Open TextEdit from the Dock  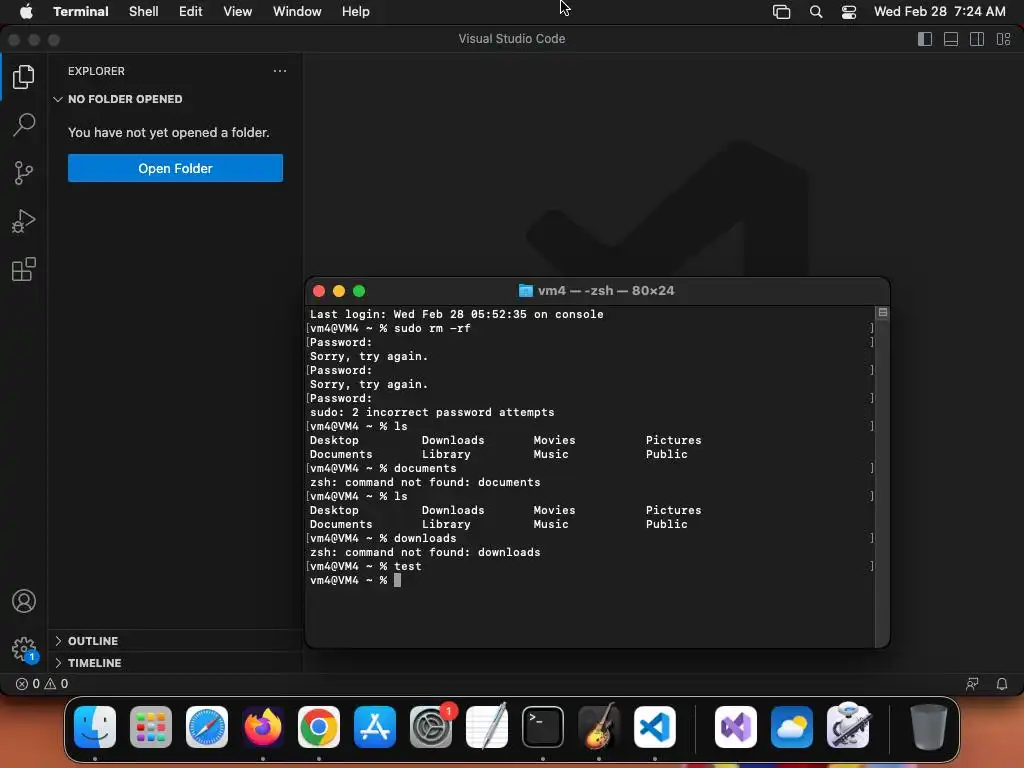[x=487, y=727]
